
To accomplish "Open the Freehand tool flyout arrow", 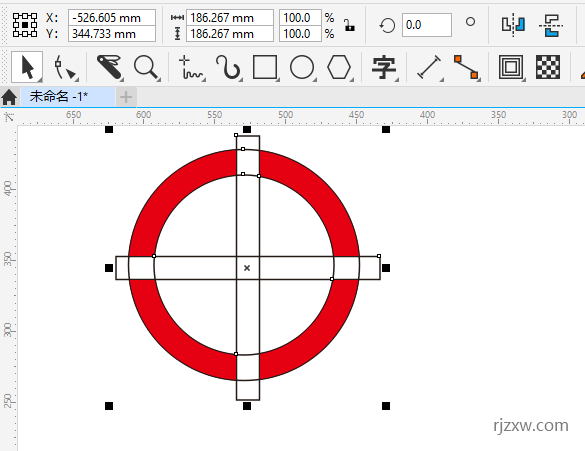I will [x=204, y=79].
